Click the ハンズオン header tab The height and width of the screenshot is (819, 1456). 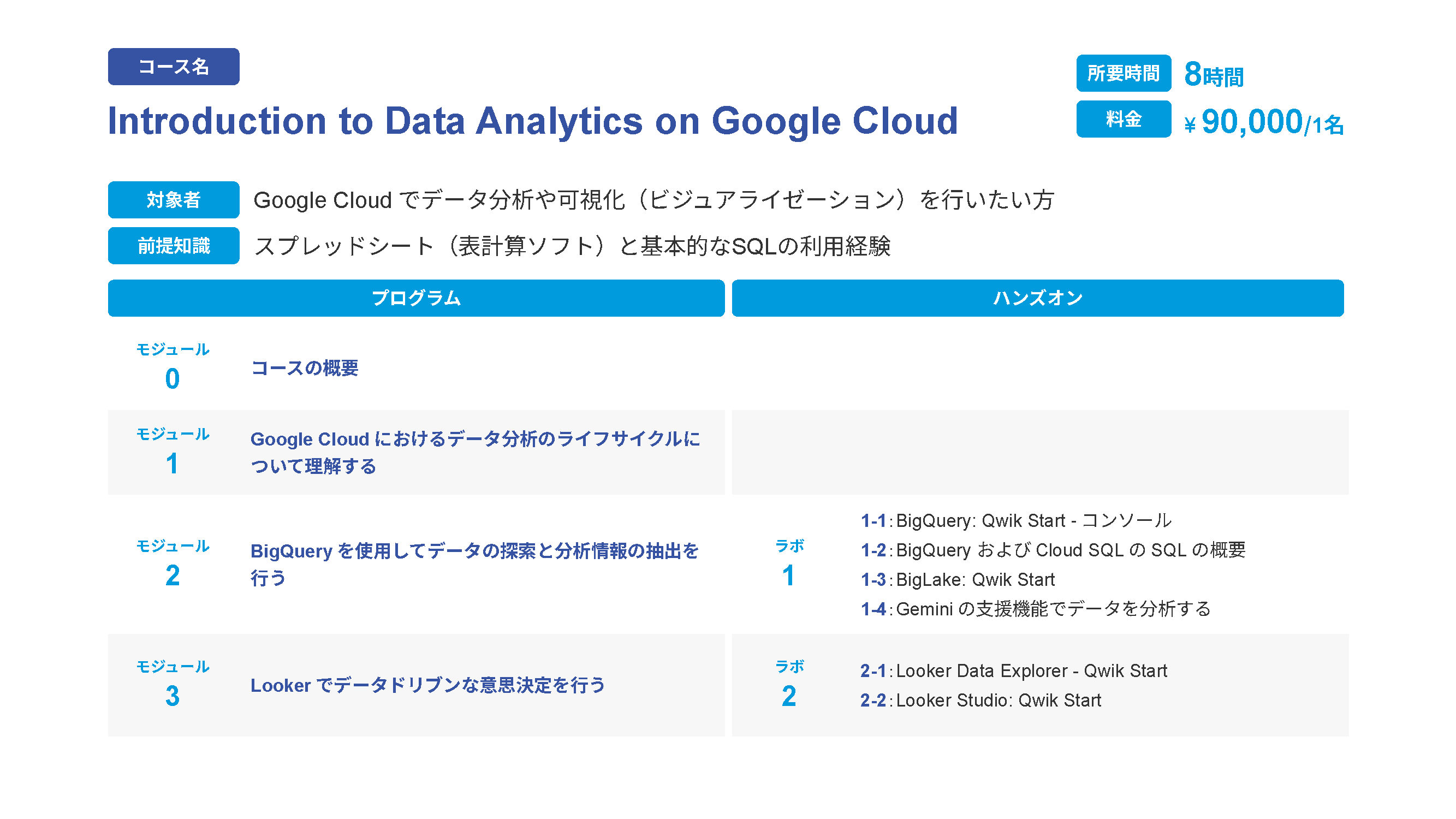pos(1037,298)
